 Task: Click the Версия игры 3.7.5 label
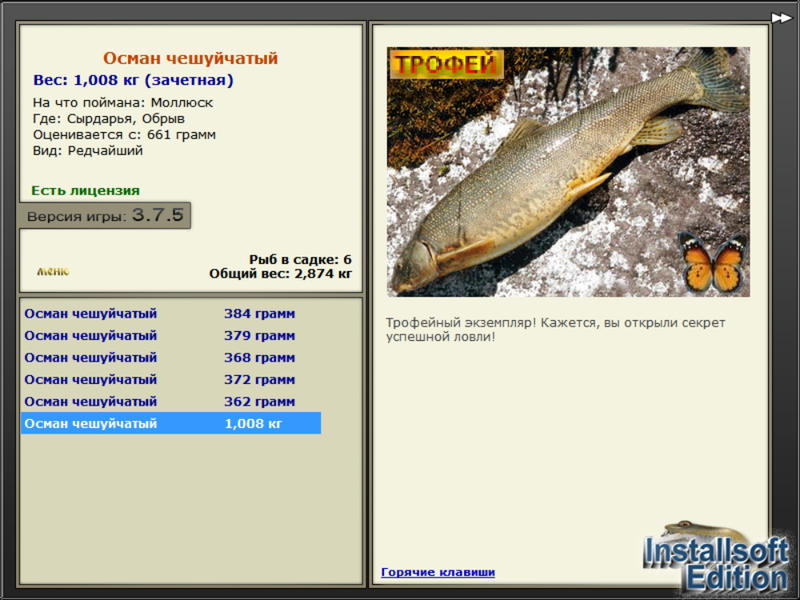pos(105,215)
